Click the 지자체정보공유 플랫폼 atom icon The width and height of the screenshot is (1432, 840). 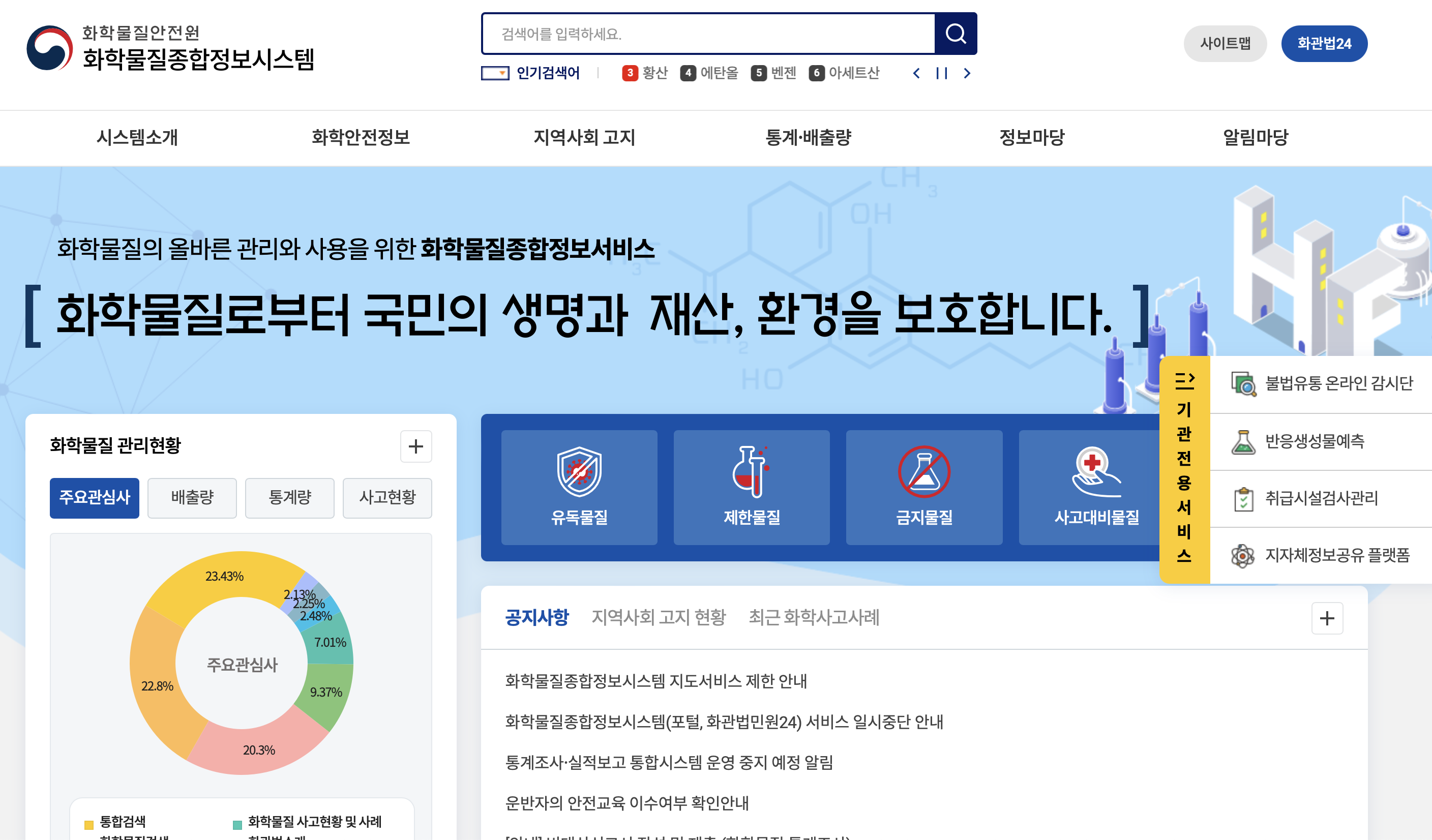coord(1243,555)
